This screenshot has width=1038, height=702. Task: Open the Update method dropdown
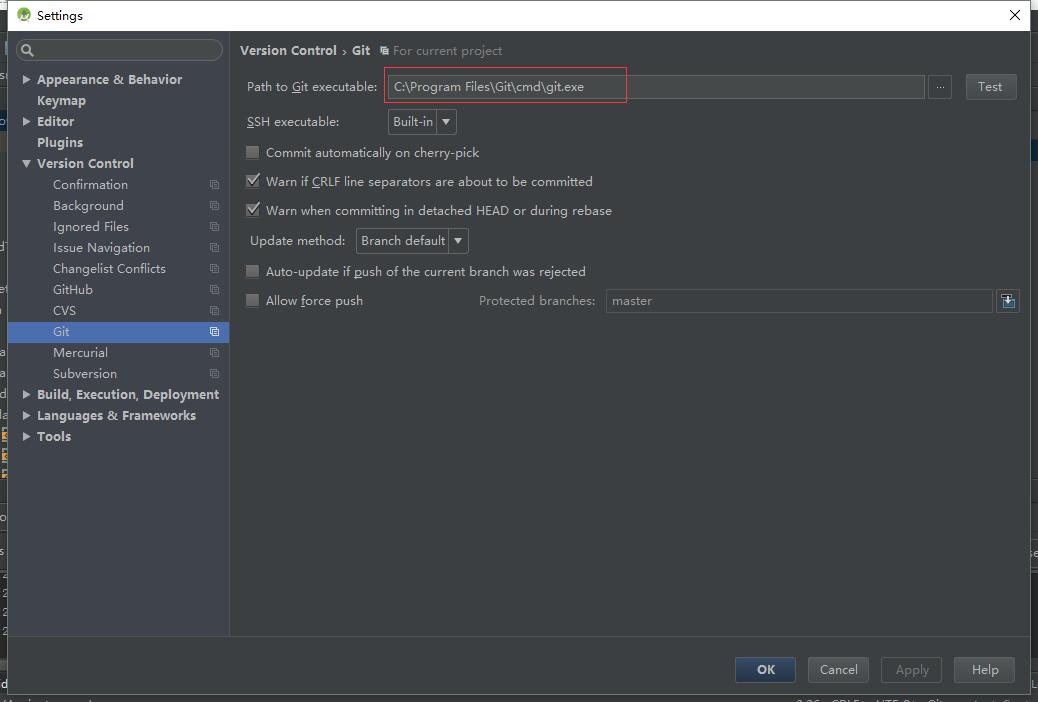412,241
